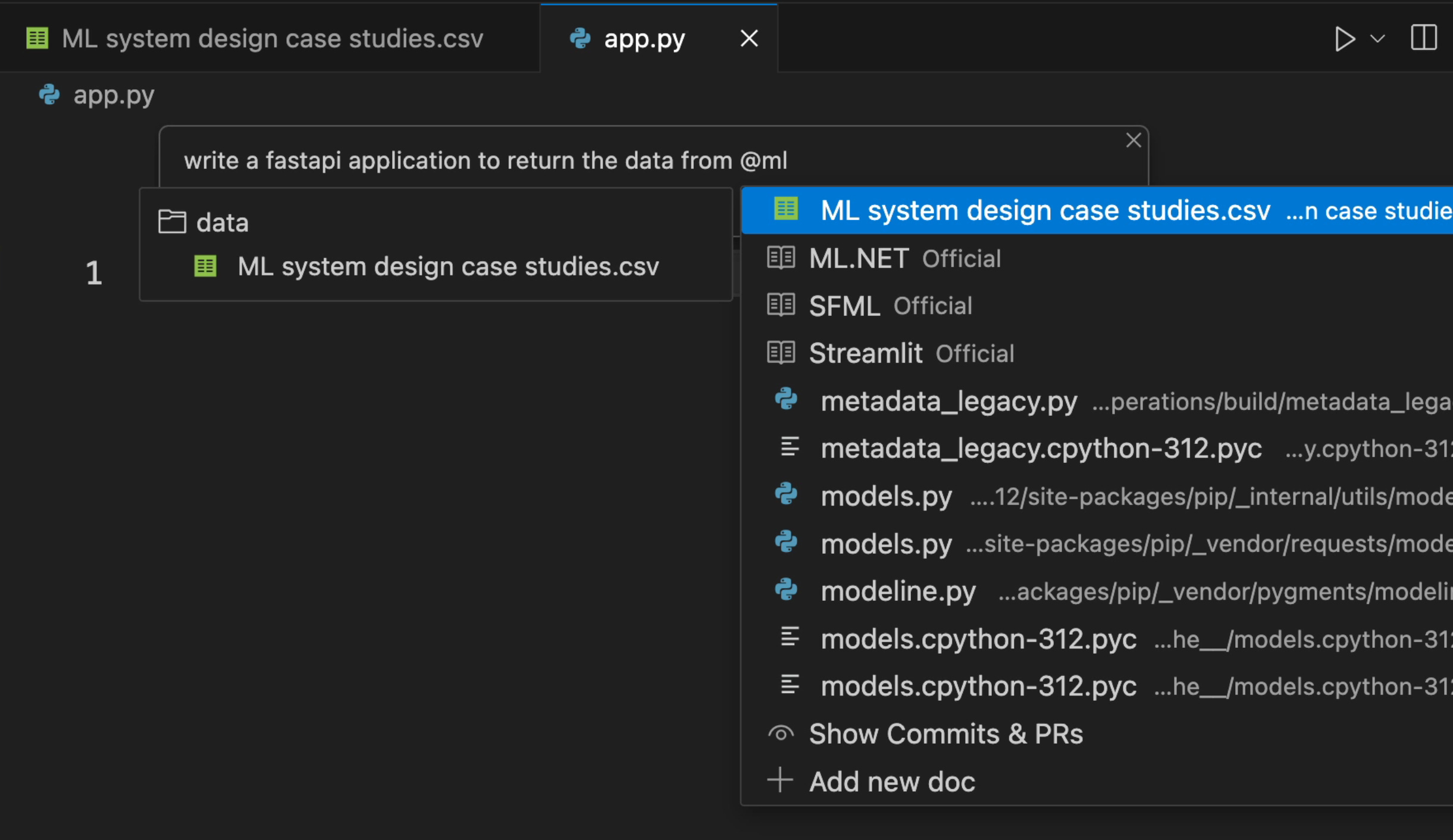
Task: Click the Python icon in the app.py tab
Action: coord(580,38)
